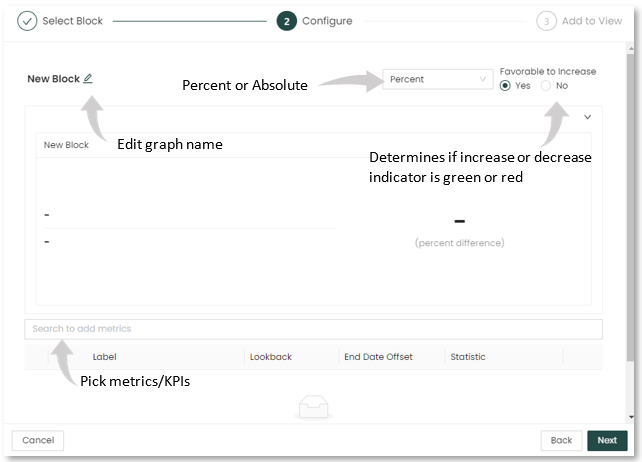Click the scrollbar down arrow
Screen dimensions: 642x462
click(x=632, y=415)
